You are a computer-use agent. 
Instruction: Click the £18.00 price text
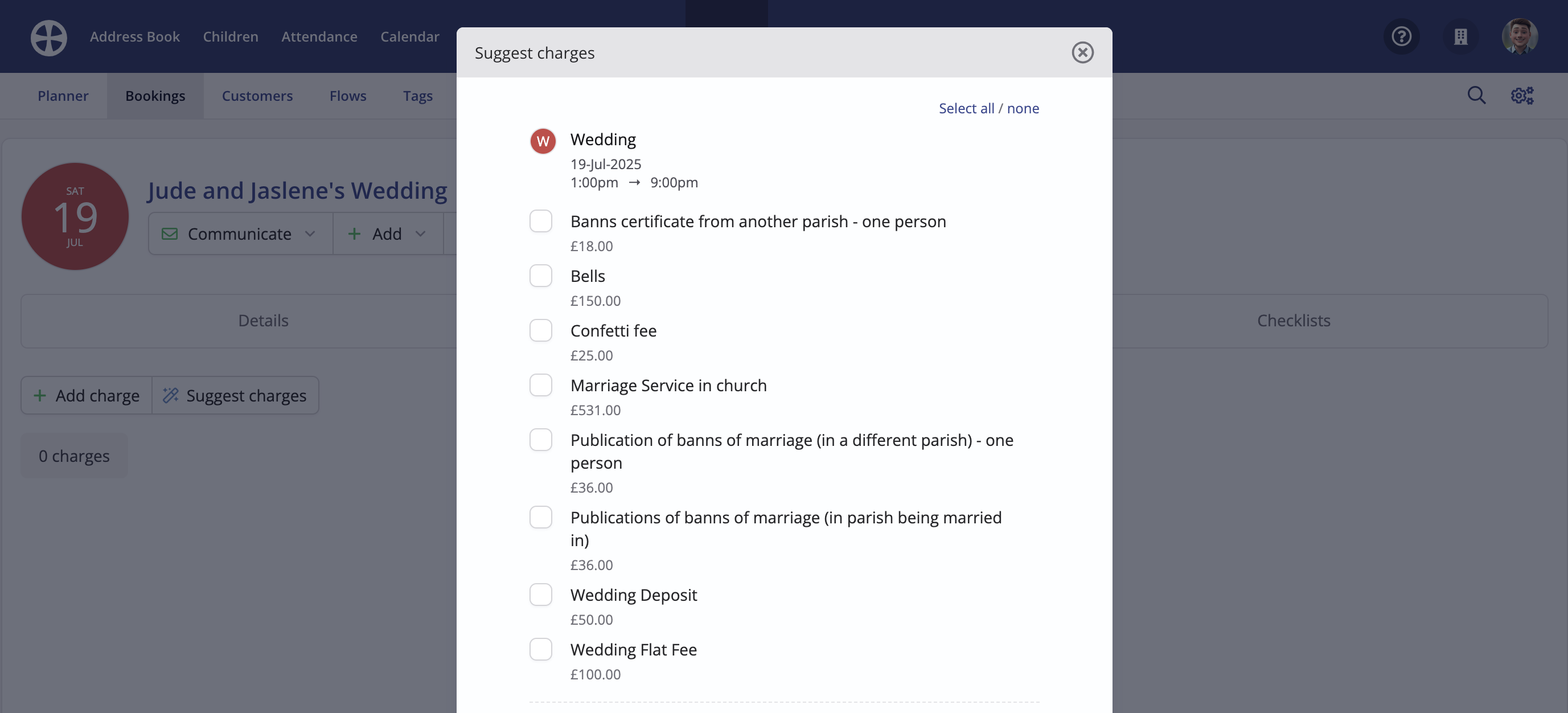coord(591,246)
